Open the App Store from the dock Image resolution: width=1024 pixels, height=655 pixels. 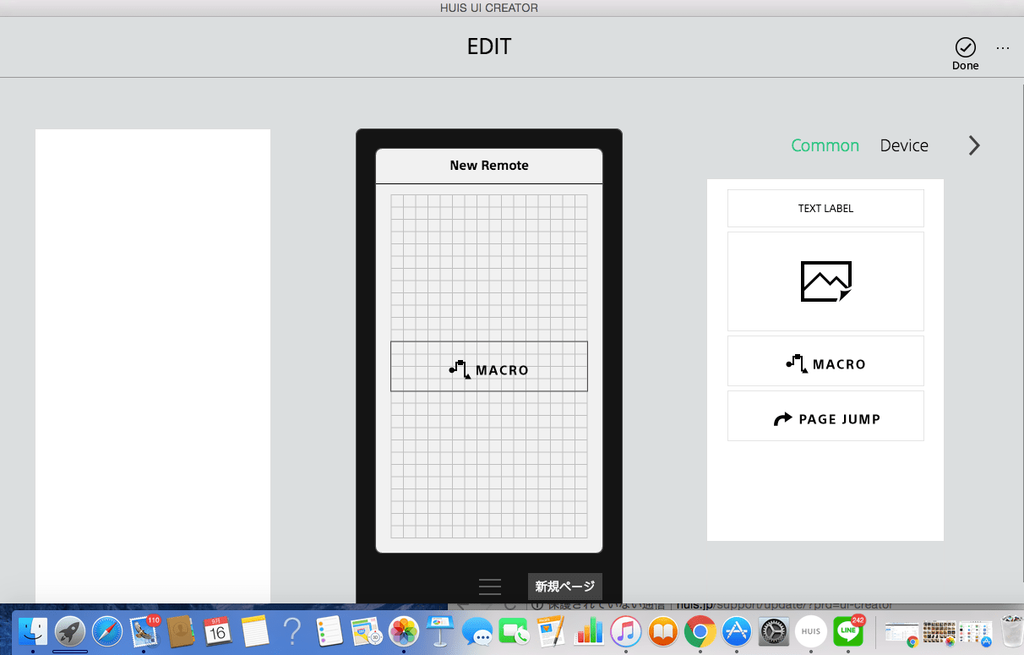point(737,631)
